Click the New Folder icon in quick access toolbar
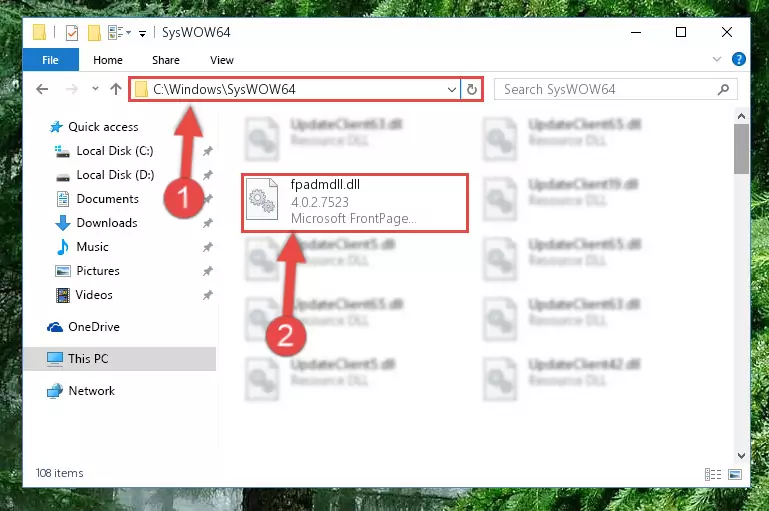This screenshot has width=769, height=511. (94, 33)
